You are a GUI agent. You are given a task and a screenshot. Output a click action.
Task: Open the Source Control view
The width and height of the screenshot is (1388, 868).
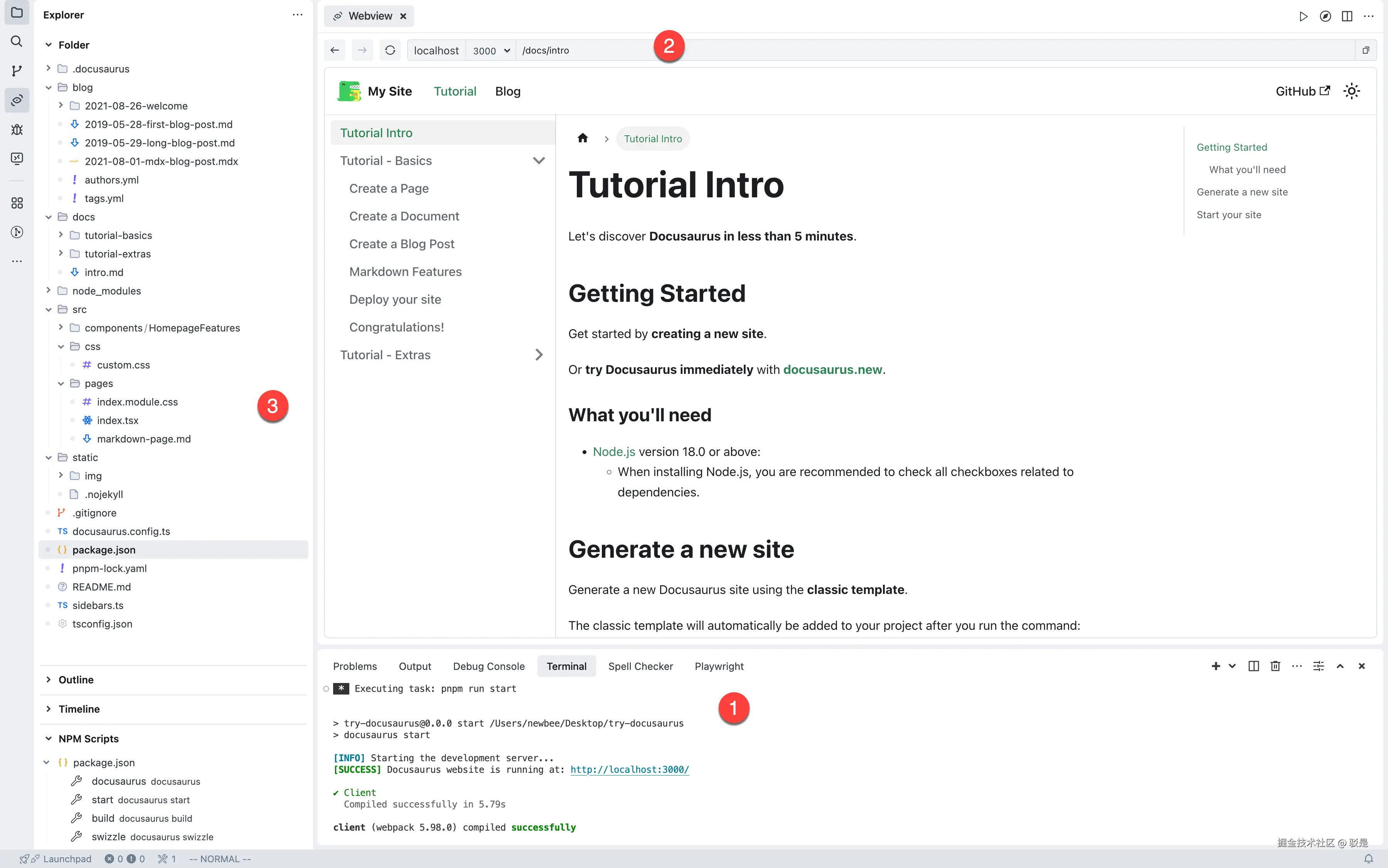(x=17, y=71)
